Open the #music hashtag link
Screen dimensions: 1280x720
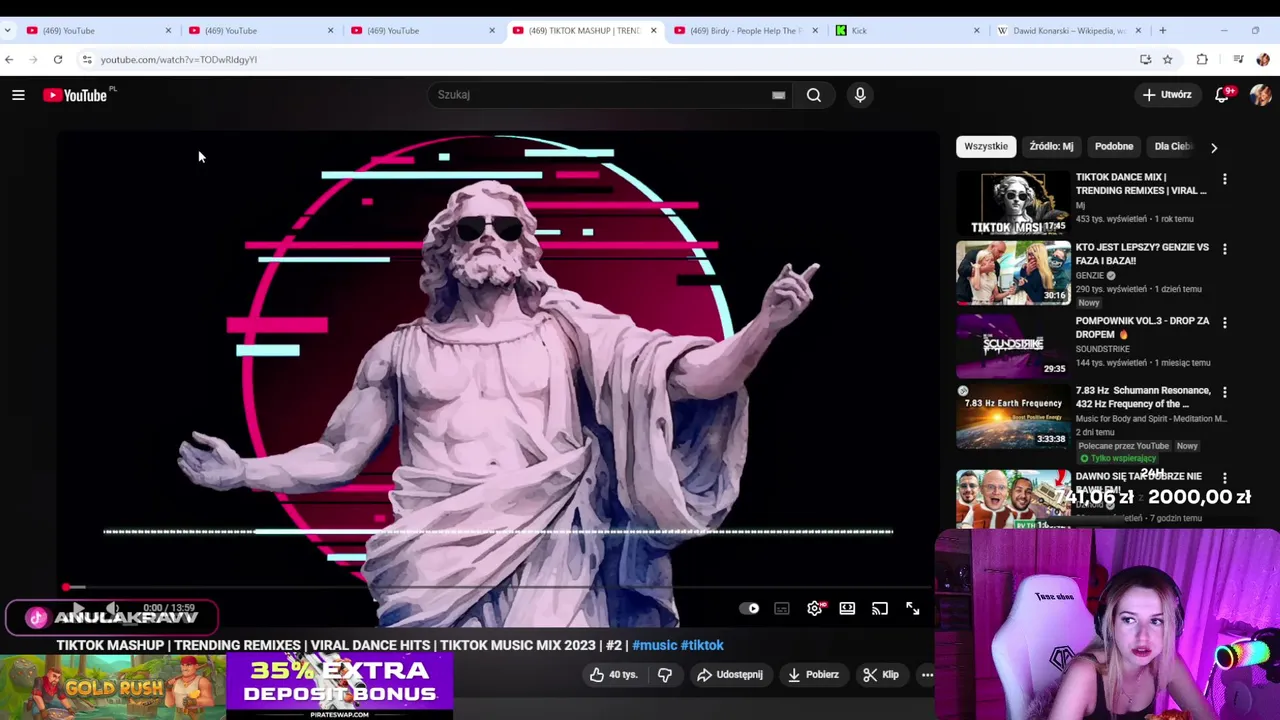pyautogui.click(x=654, y=646)
